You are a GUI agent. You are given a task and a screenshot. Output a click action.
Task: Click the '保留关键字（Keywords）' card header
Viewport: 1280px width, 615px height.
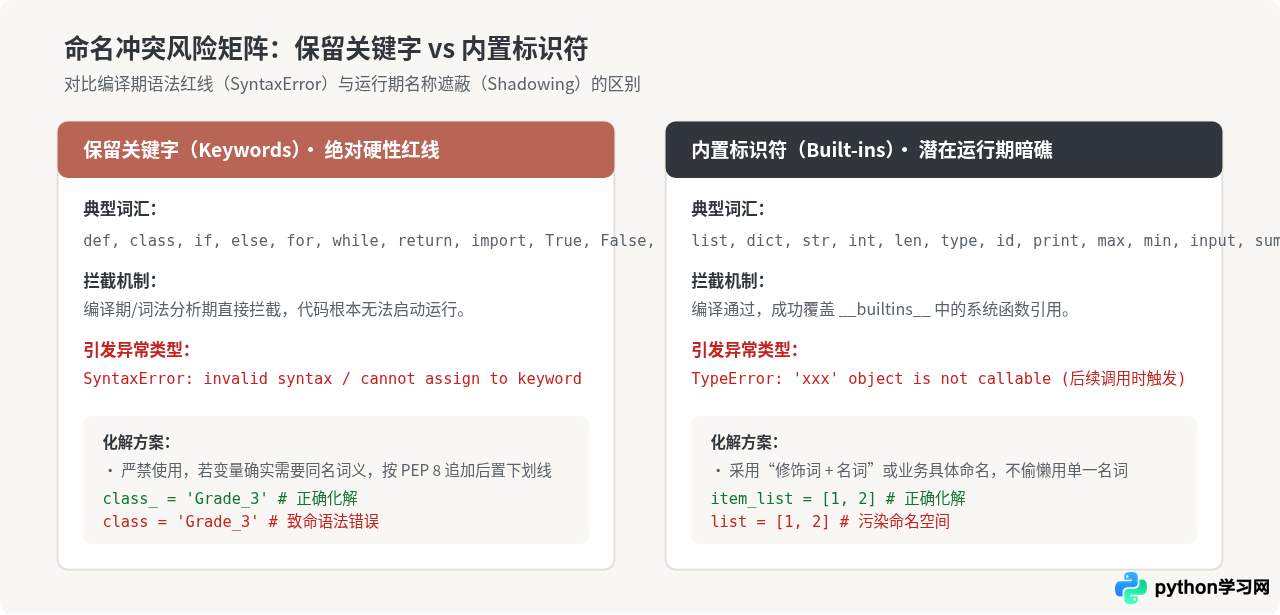coord(336,150)
